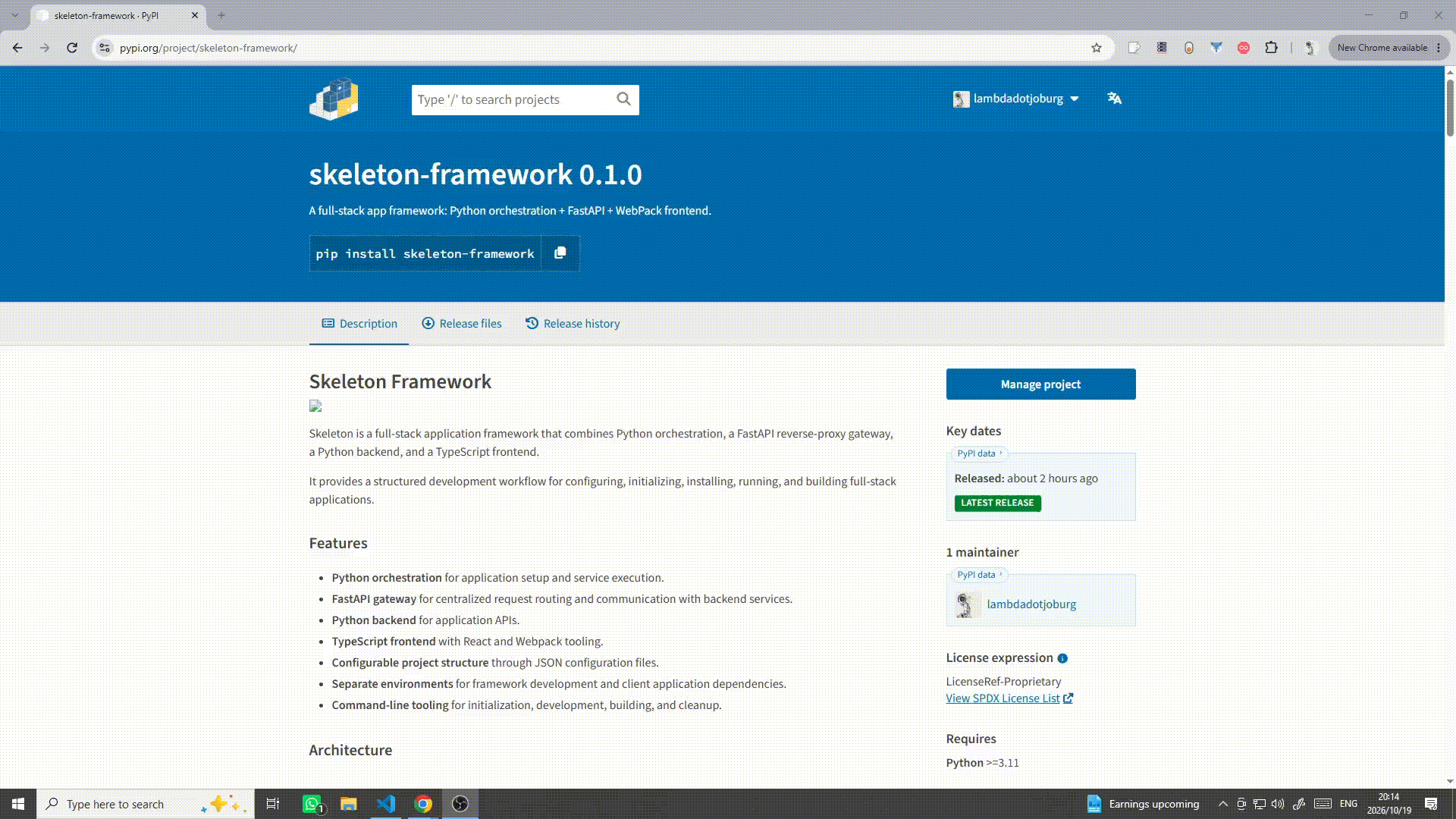Image resolution: width=1456 pixels, height=819 pixels.
Task: Open a new browser tab
Action: [221, 15]
